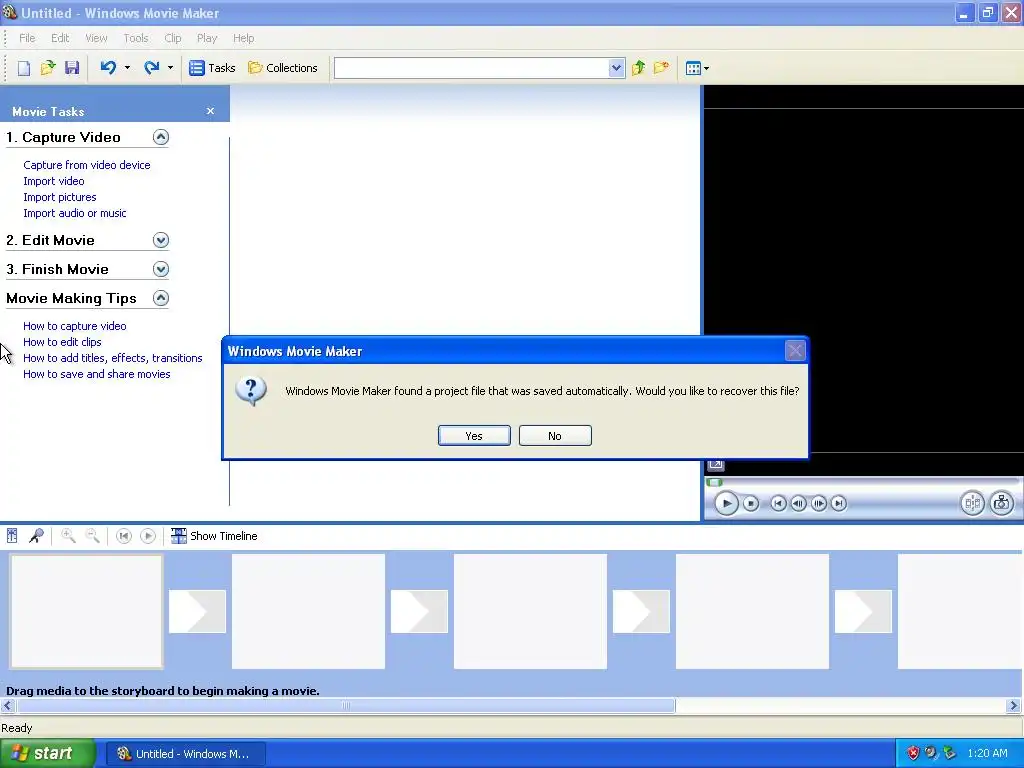Viewport: 1024px width, 768px height.
Task: Click the Open Project folder icon
Action: pos(48,68)
